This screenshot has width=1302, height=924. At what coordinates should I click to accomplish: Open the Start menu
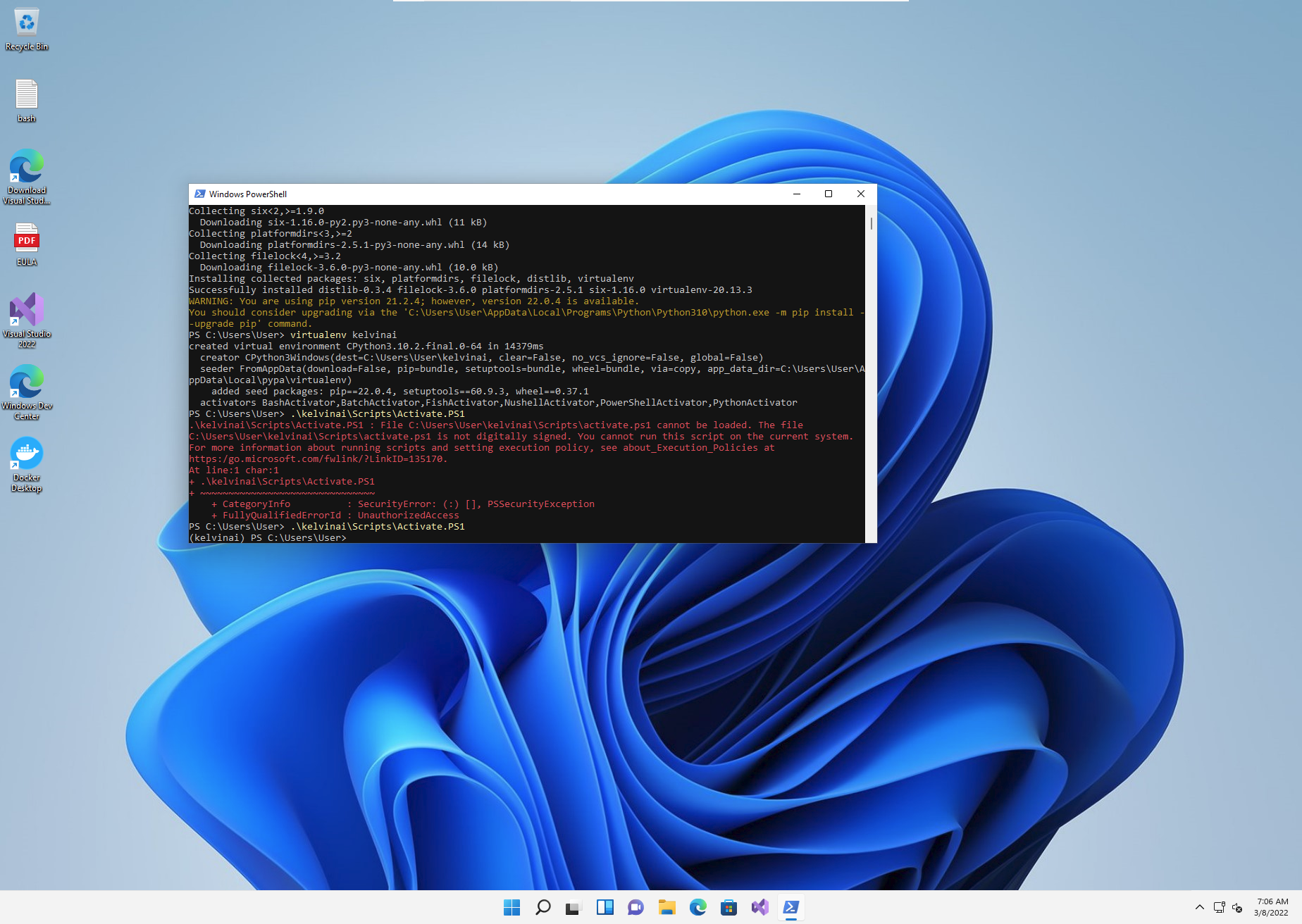512,908
